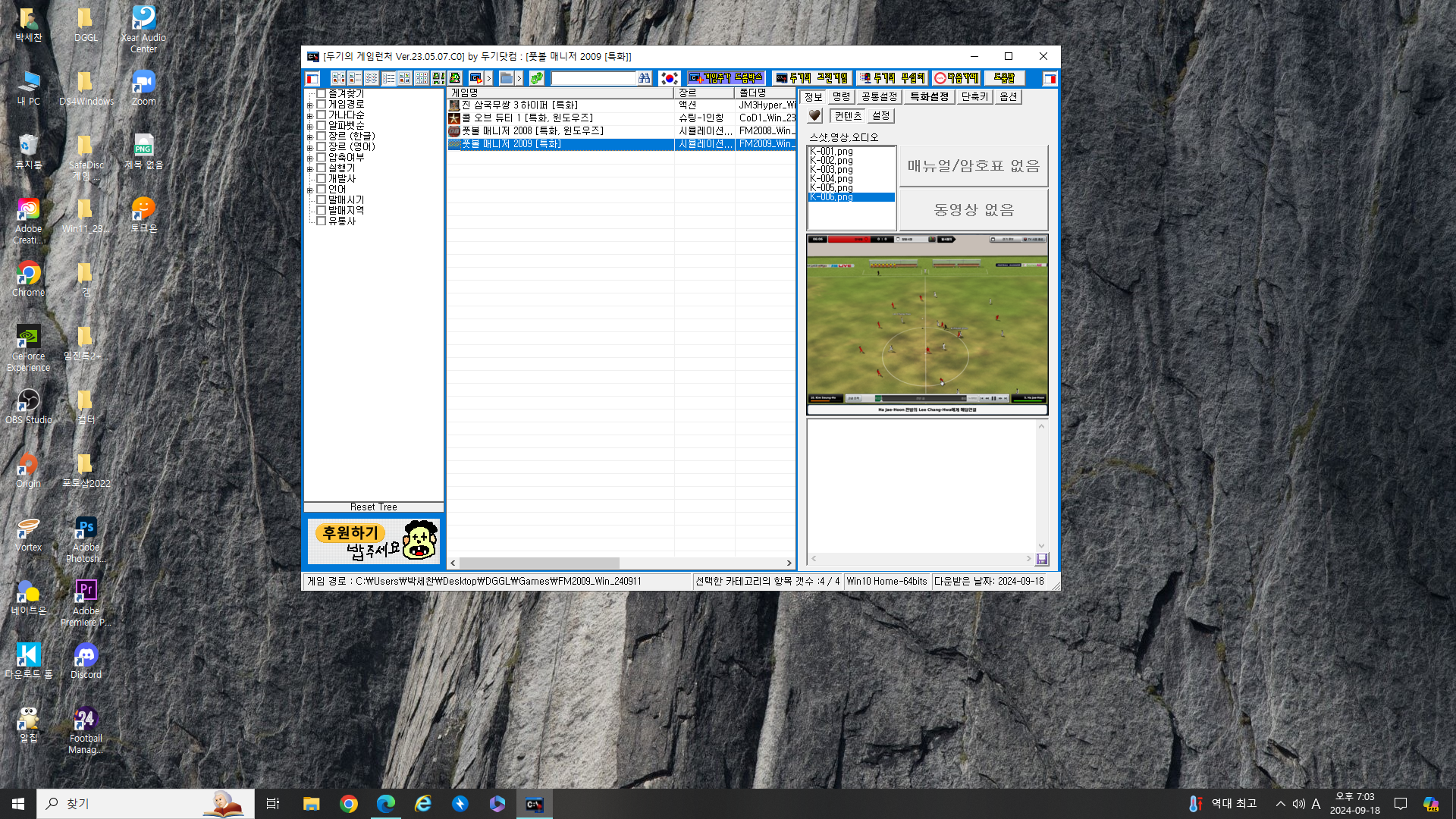Click the right panel toggle icon
Screen dimensions: 1456x819
(x=1050, y=78)
